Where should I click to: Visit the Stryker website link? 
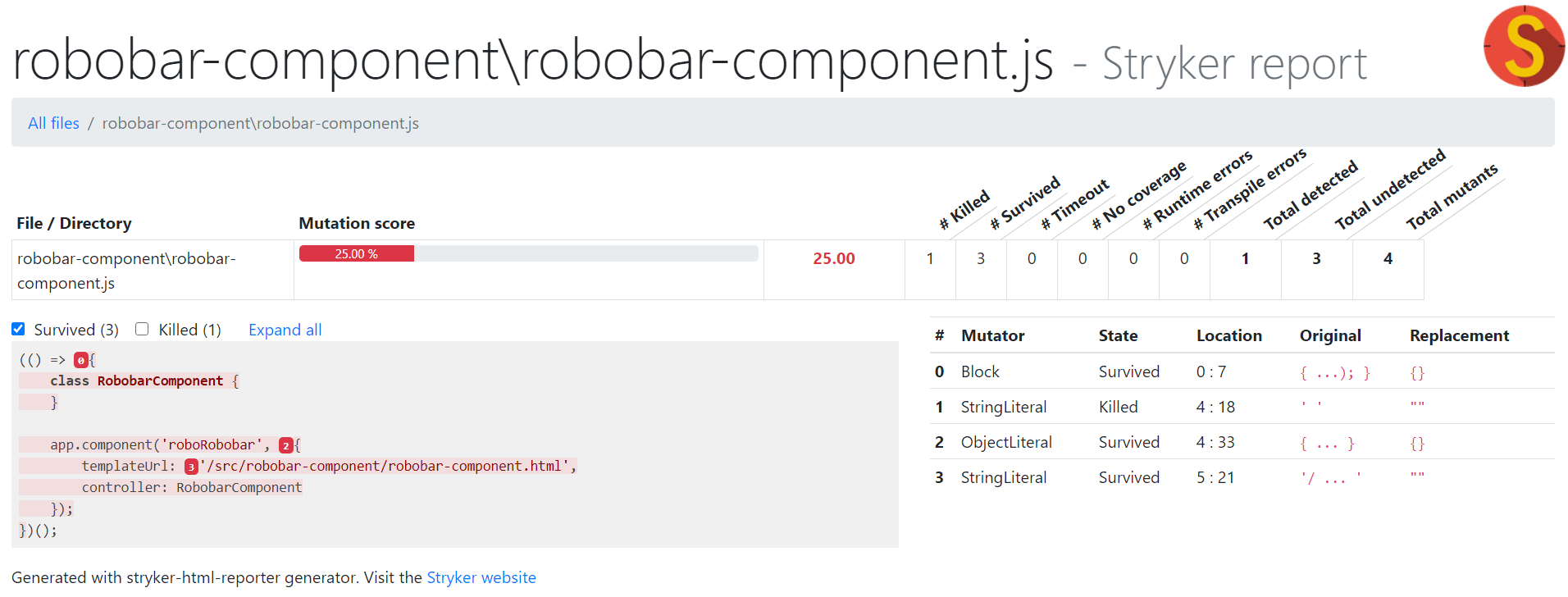point(481,577)
